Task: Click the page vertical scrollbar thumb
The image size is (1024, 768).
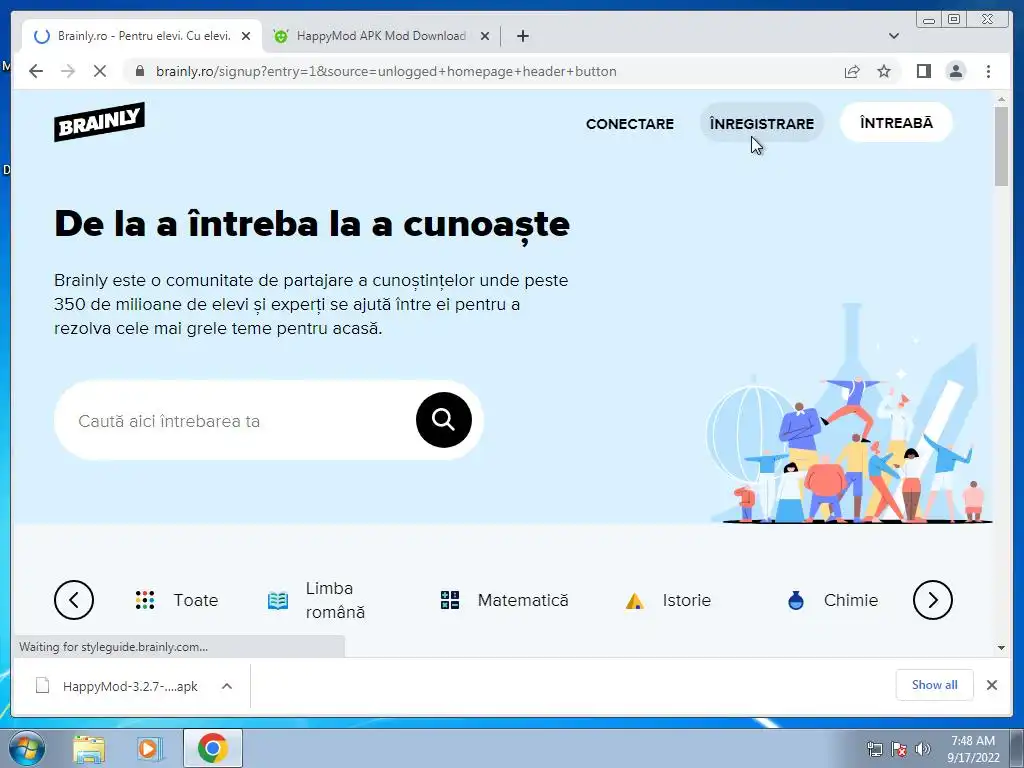Action: (1001, 146)
